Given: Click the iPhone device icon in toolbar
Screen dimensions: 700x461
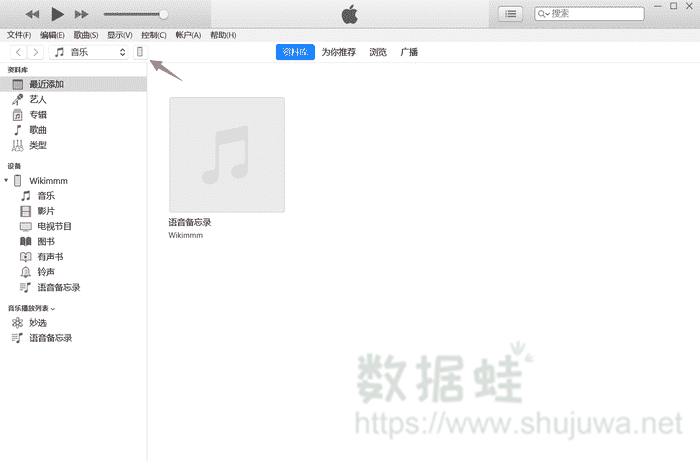Looking at the screenshot, I should (x=140, y=52).
